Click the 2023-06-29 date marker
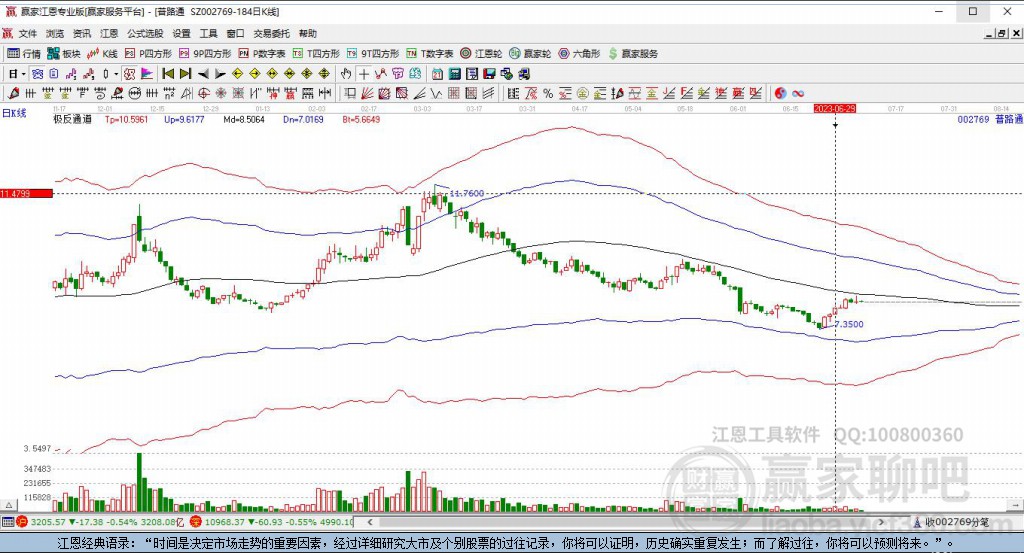This screenshot has height=553, width=1024. point(835,108)
